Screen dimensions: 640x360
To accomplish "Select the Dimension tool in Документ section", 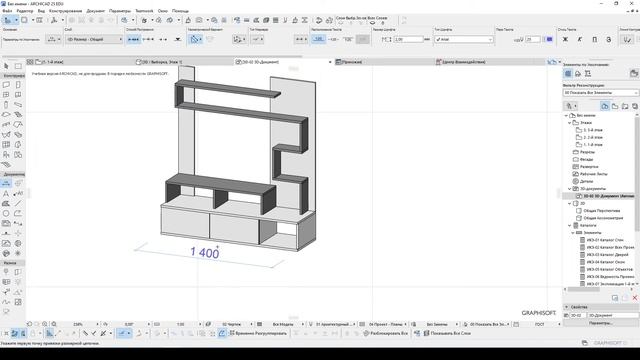I will (x=6, y=183).
